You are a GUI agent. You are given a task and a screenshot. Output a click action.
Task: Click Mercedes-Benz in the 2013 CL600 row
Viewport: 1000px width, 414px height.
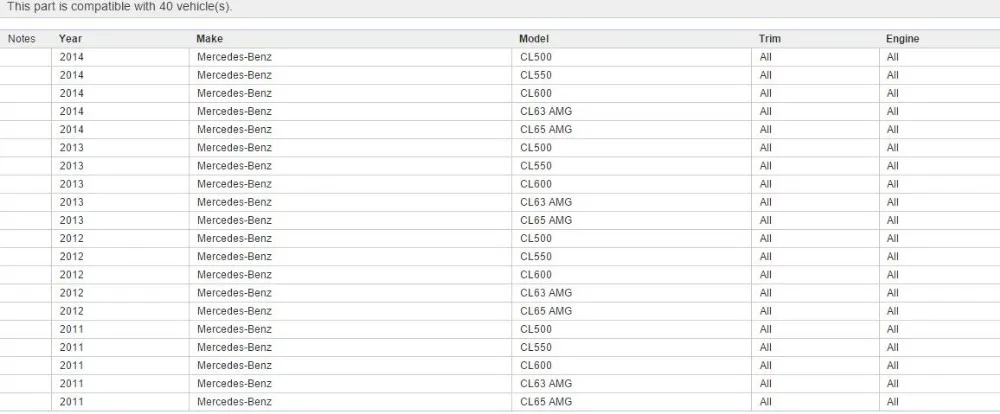(x=234, y=184)
